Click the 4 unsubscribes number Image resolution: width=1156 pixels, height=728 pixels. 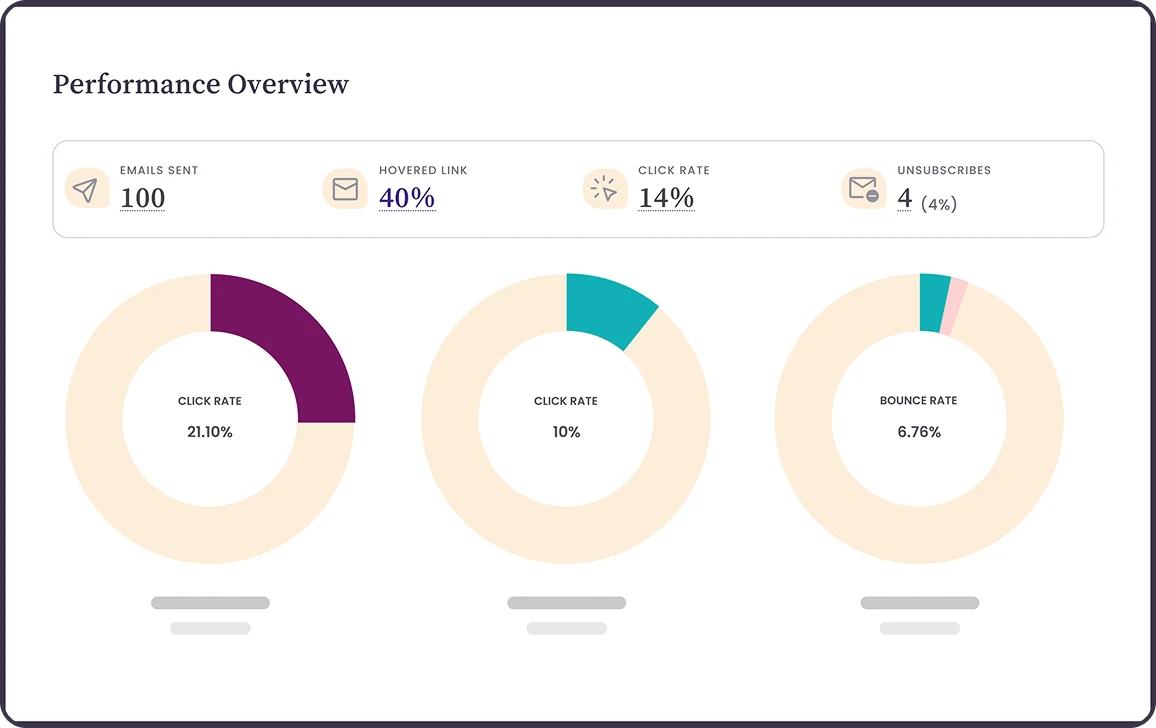(905, 198)
